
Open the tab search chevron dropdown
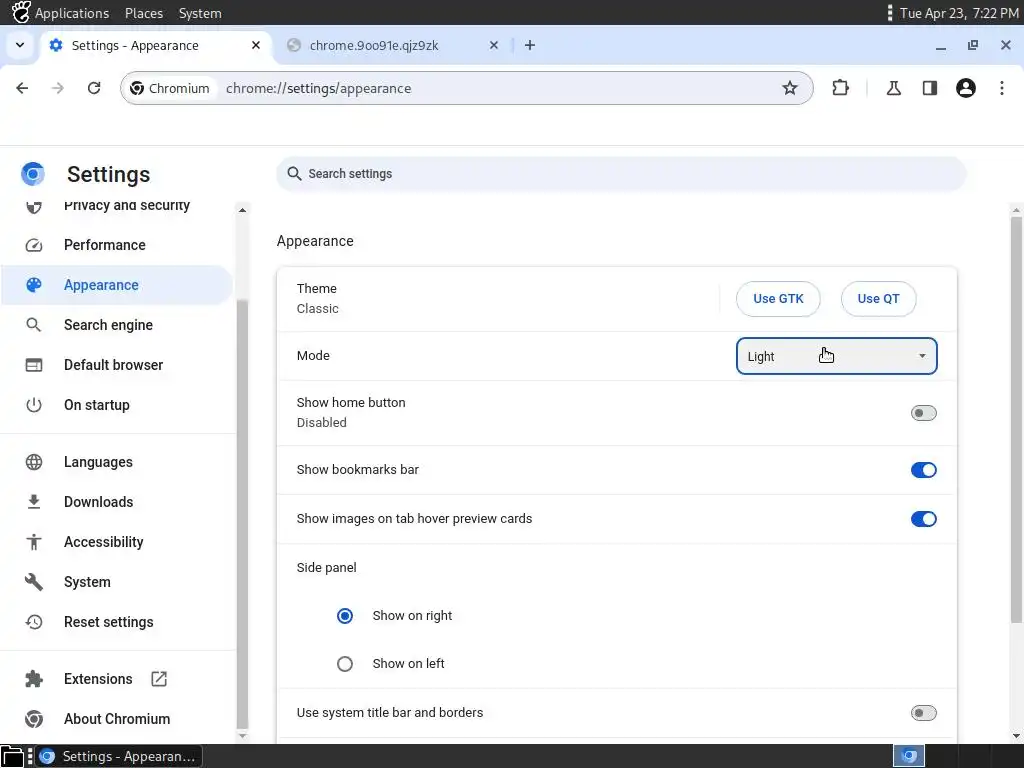tap(20, 45)
